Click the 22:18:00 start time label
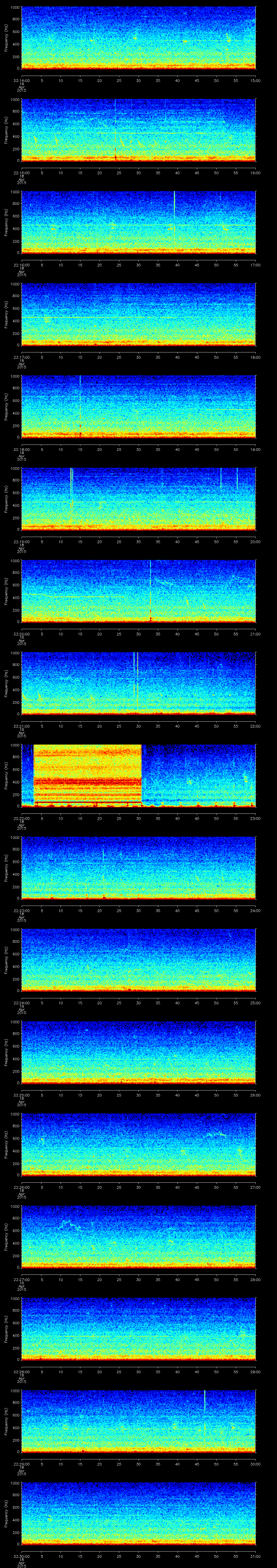The image size is (277, 1568). [x=21, y=449]
